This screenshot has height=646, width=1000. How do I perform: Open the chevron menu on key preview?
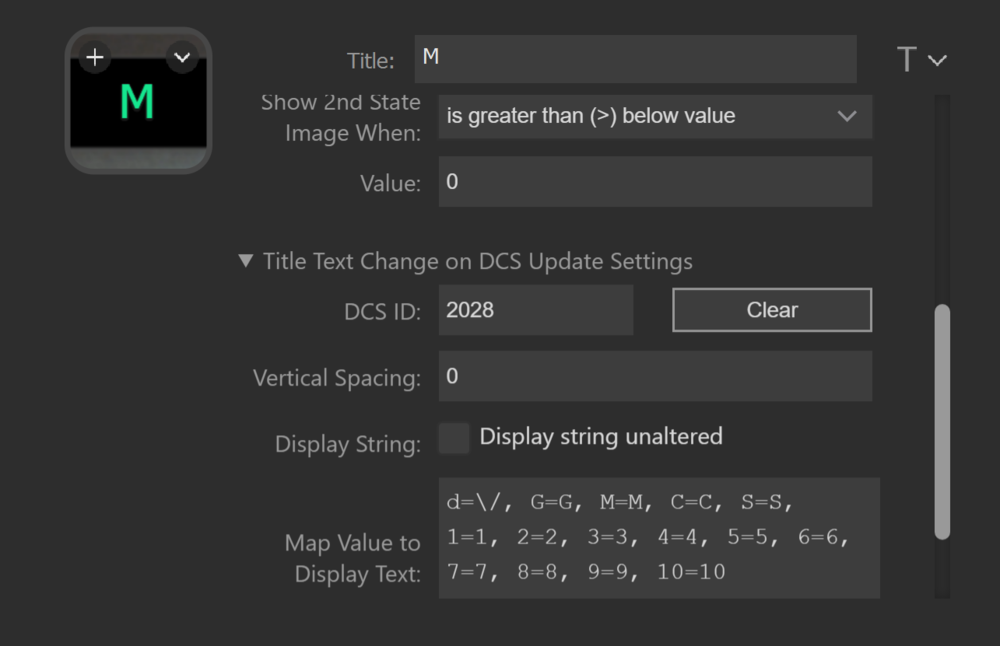(x=181, y=57)
